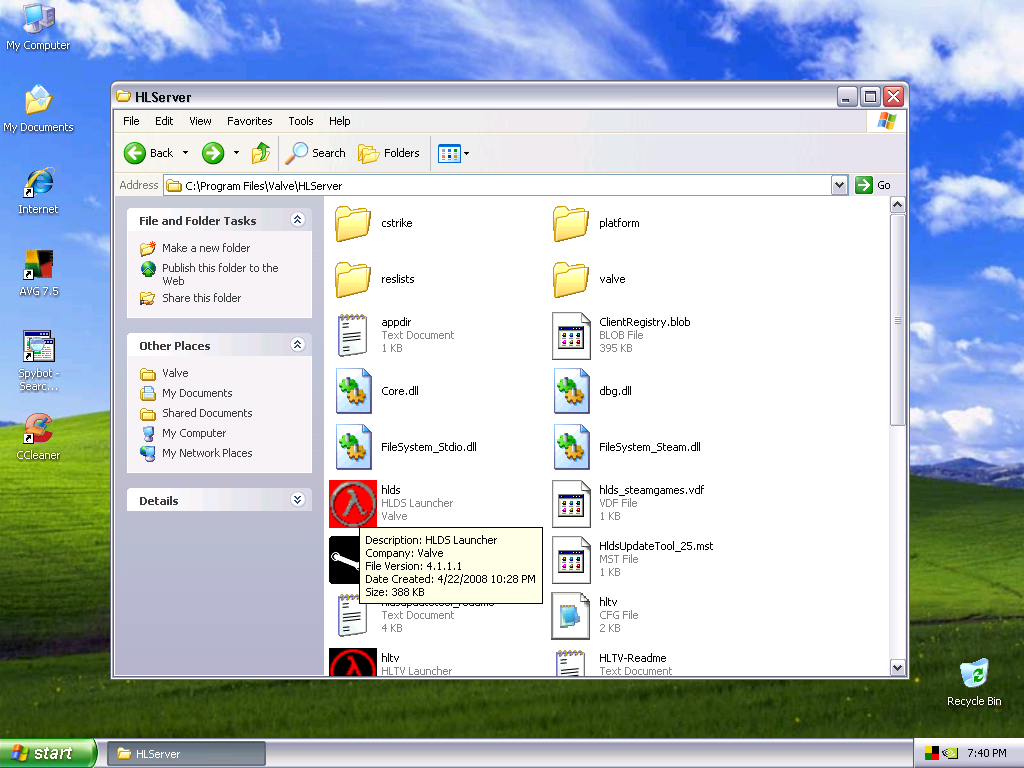Click Publish this folder to the Web
1024x768 pixels.
[x=220, y=274]
